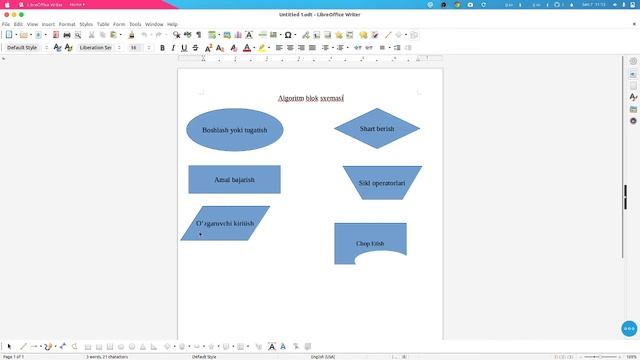Insert an image via toolbar icon

tap(227, 35)
